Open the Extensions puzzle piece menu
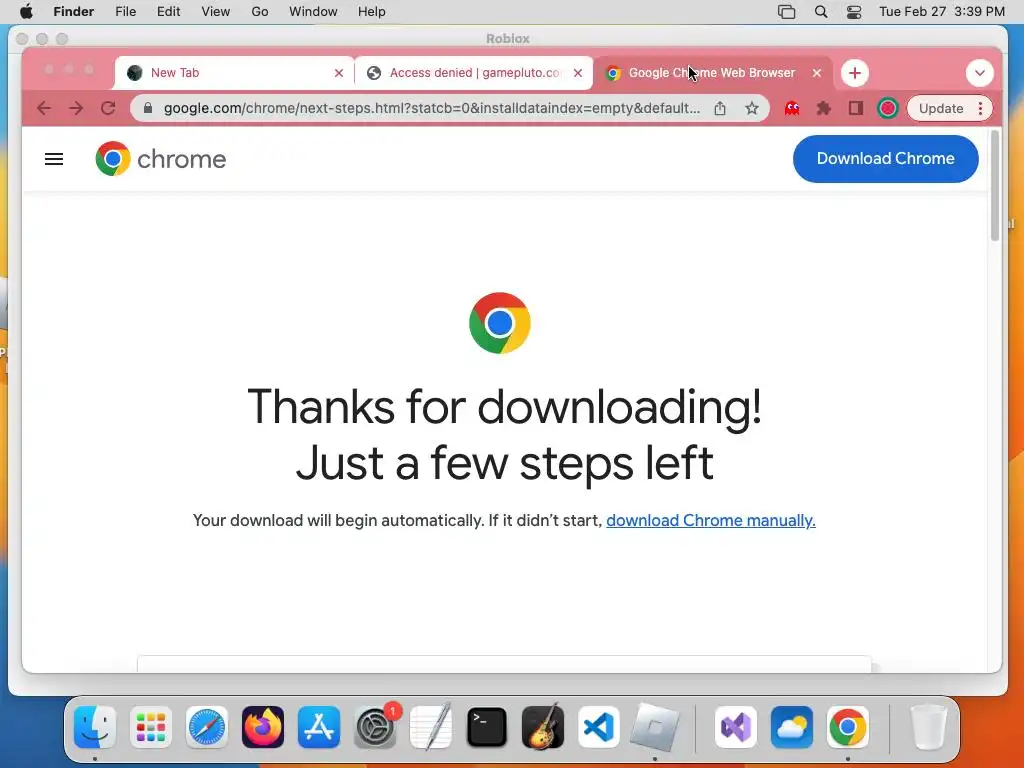 point(824,108)
